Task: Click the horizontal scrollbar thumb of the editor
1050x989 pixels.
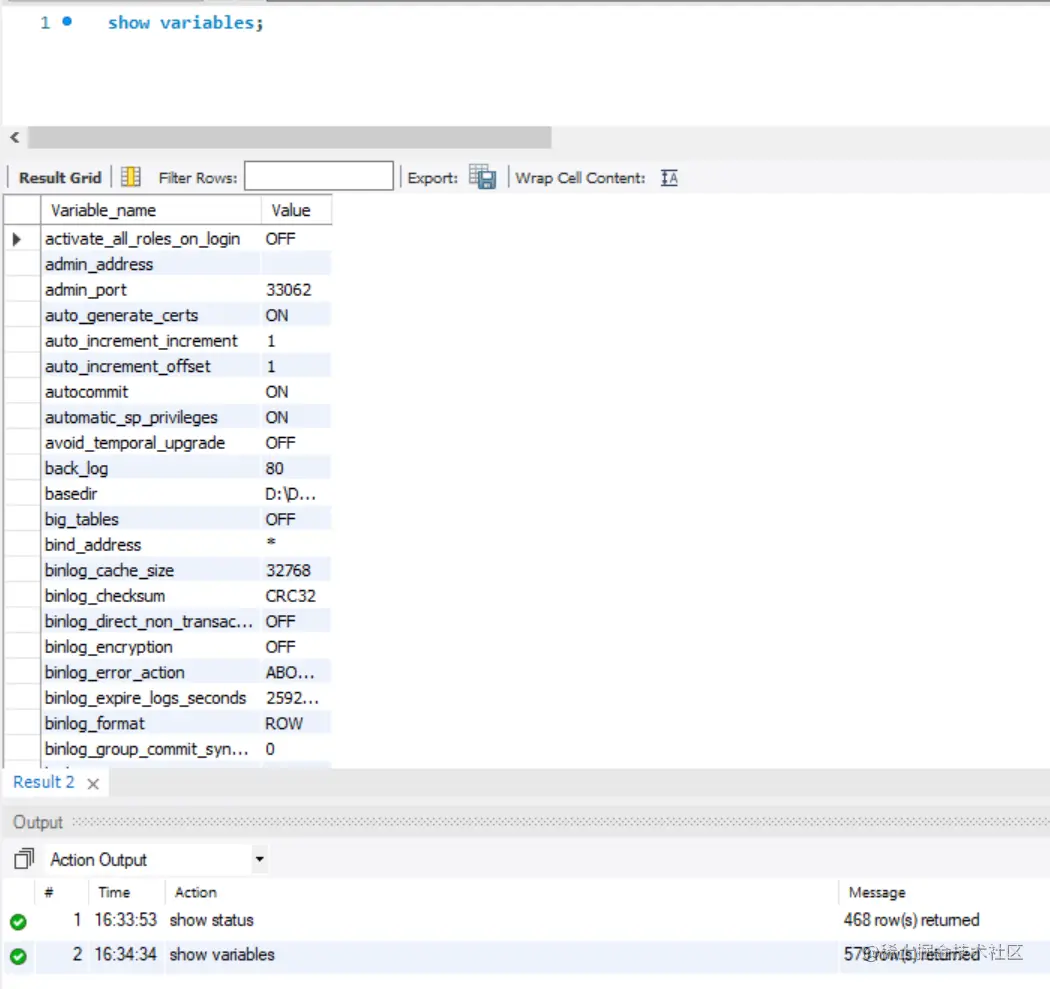Action: [x=289, y=137]
